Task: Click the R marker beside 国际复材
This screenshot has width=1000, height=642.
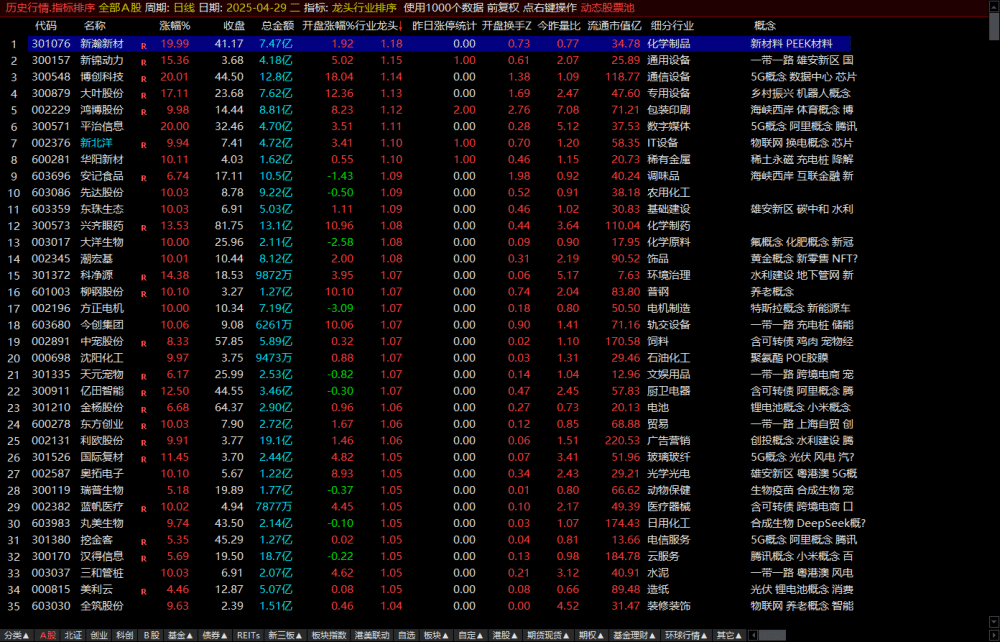Action: tap(143, 460)
